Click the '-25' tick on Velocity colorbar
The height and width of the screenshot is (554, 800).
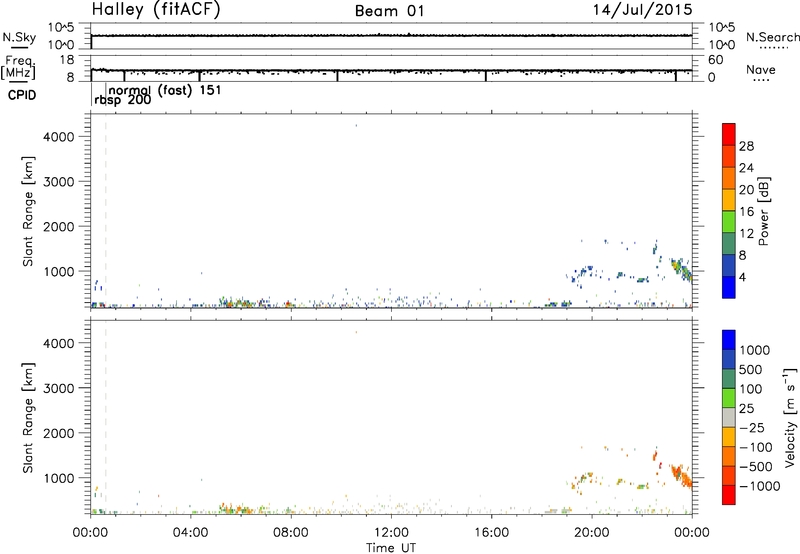click(x=753, y=427)
